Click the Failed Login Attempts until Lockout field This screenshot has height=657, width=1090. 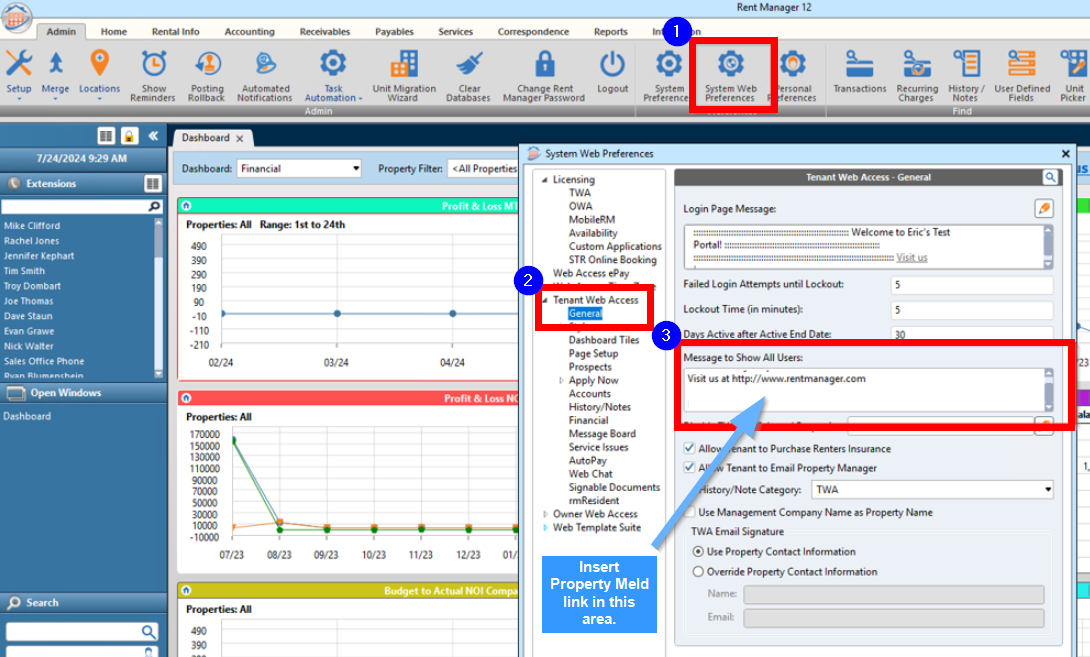pos(970,285)
